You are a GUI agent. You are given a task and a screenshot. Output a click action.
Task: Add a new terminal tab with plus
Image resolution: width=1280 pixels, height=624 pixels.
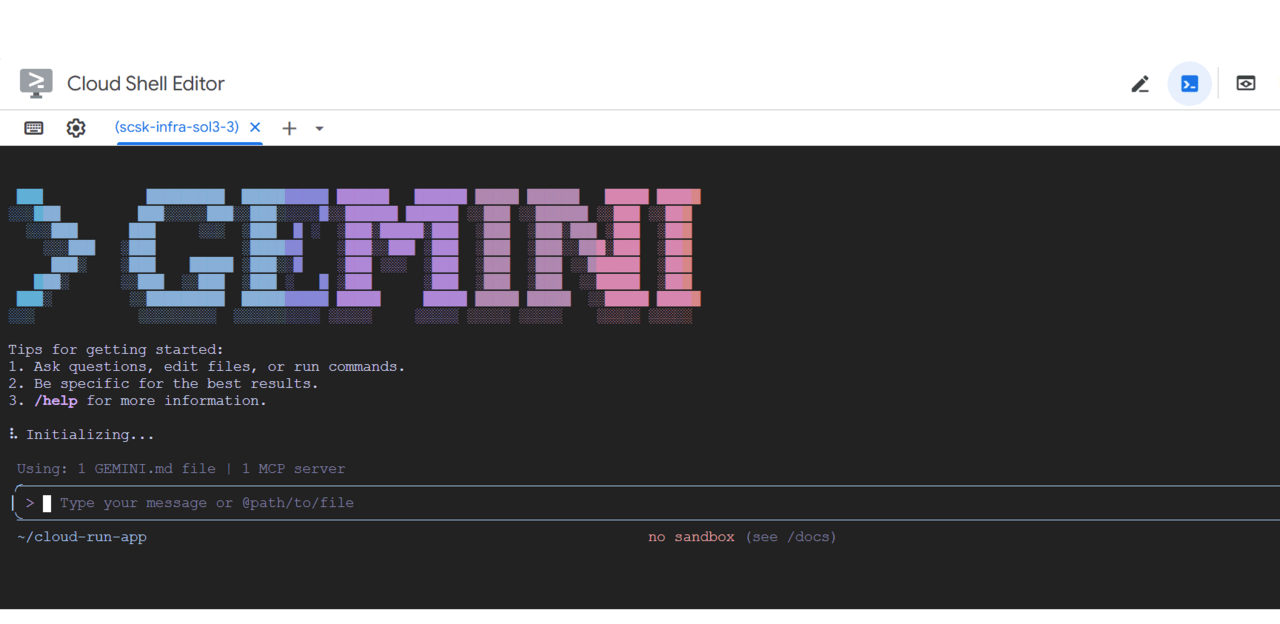tap(289, 128)
